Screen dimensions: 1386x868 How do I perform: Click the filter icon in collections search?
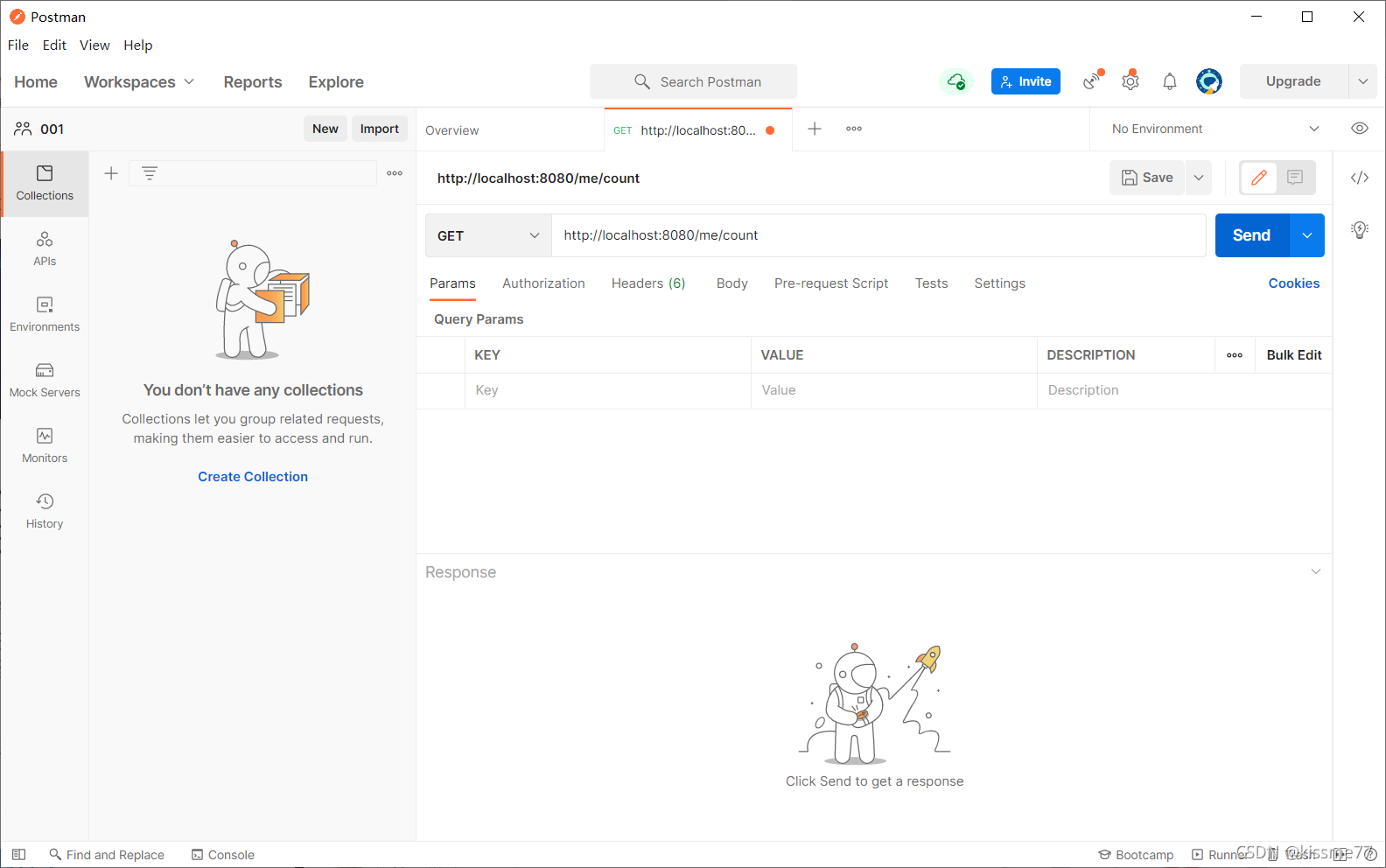(150, 173)
